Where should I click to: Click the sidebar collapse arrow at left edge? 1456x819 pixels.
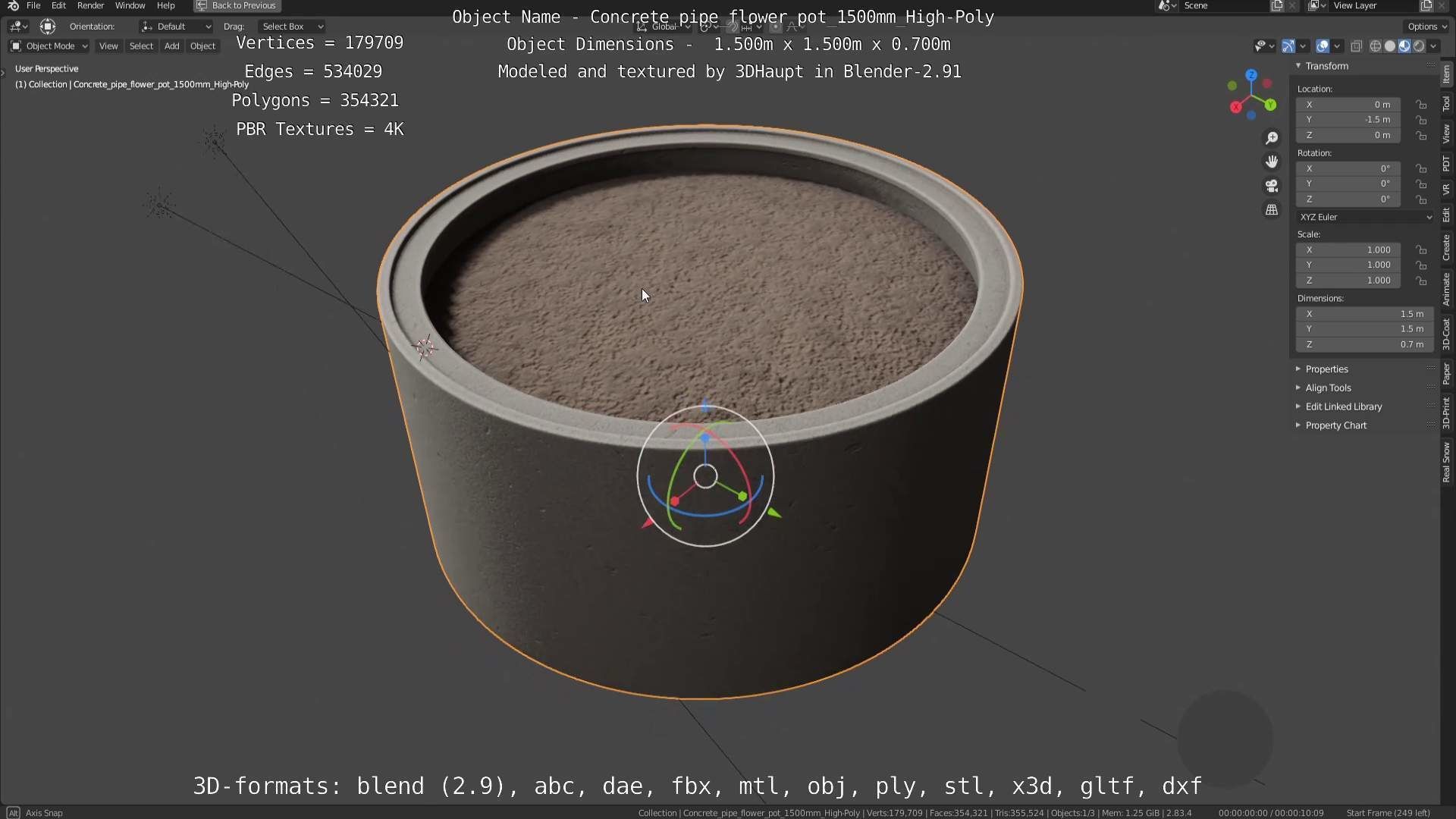click(x=3, y=73)
